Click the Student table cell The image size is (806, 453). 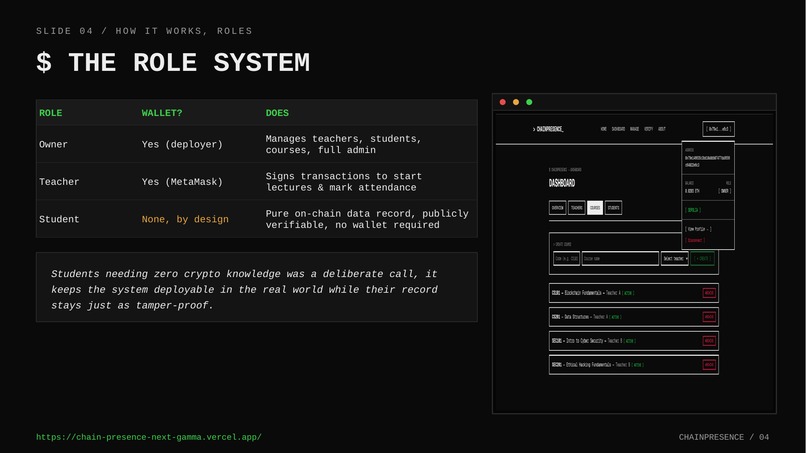click(x=59, y=220)
